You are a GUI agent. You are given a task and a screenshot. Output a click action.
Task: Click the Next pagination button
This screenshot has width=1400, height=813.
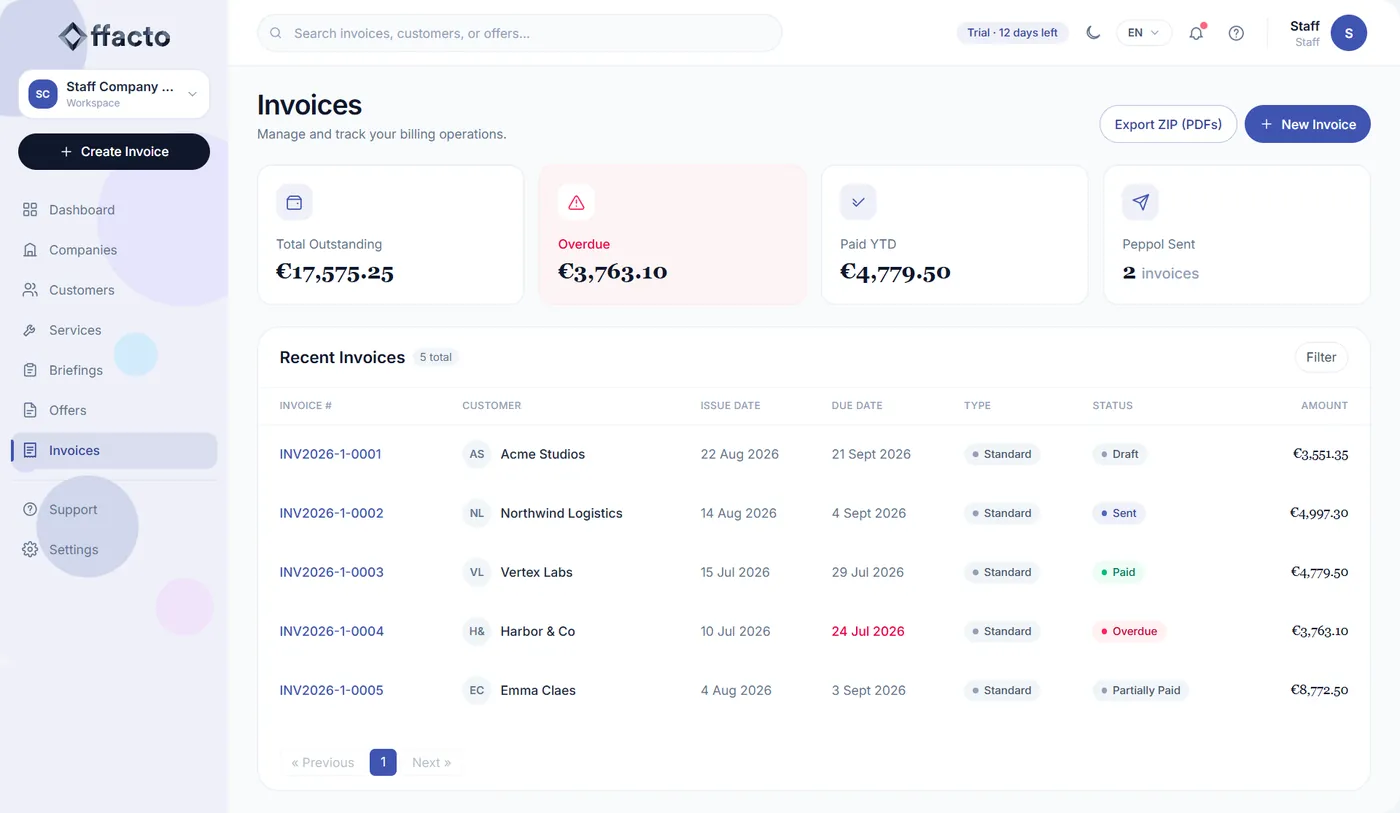[431, 762]
